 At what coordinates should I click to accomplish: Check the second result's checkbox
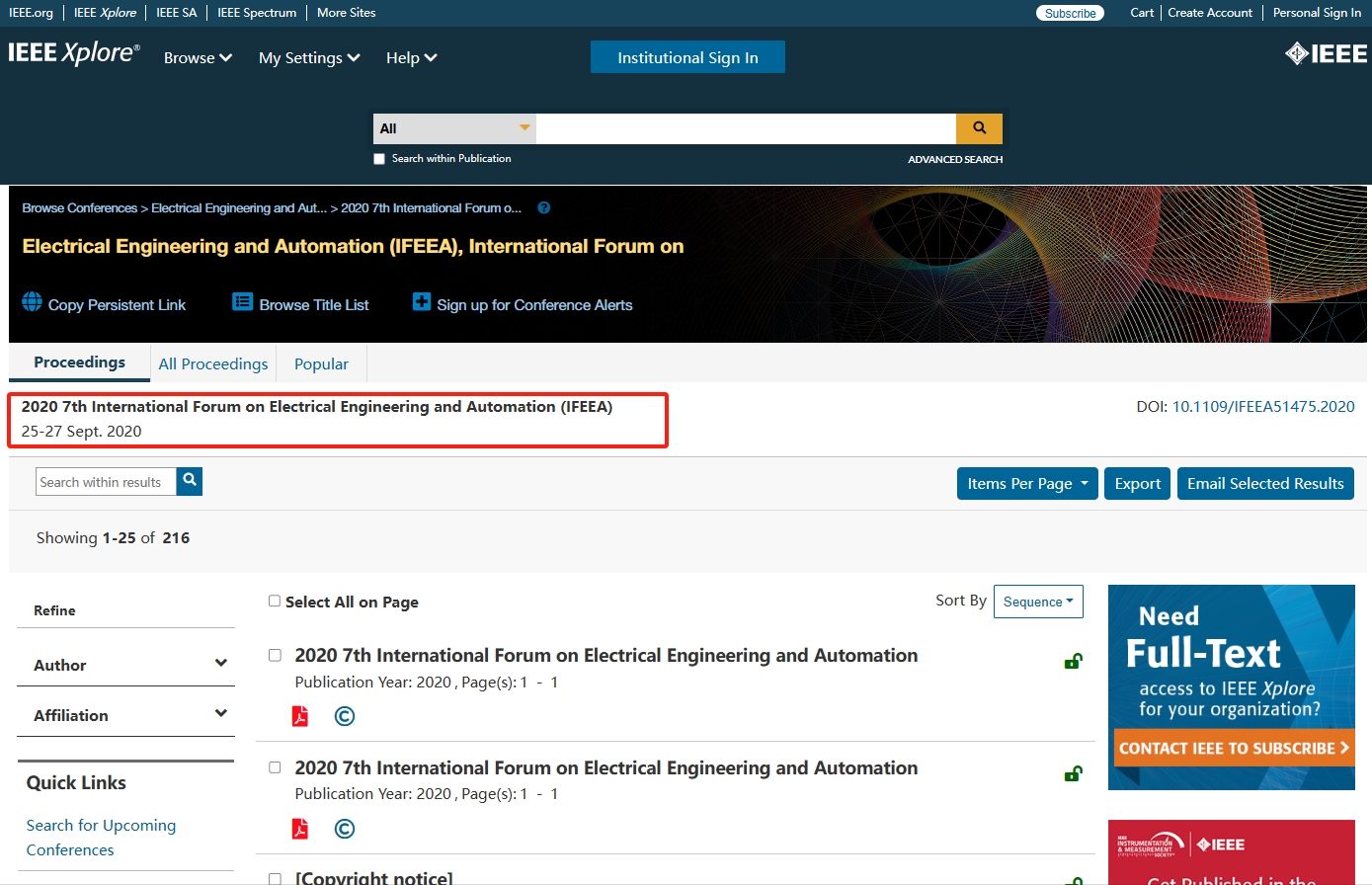(275, 767)
